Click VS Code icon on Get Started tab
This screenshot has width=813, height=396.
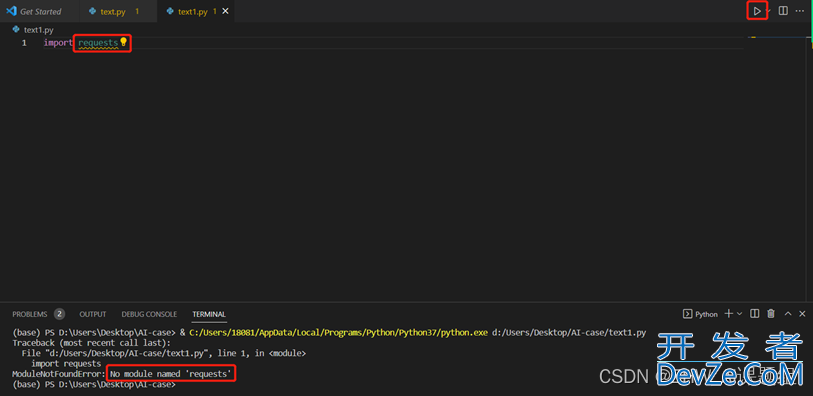[11, 11]
